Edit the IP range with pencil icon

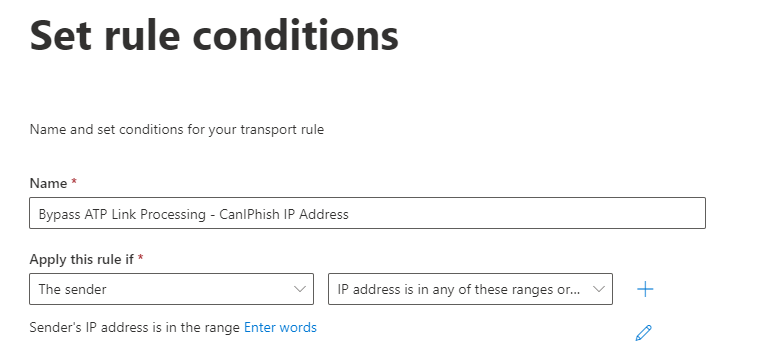coord(643,333)
